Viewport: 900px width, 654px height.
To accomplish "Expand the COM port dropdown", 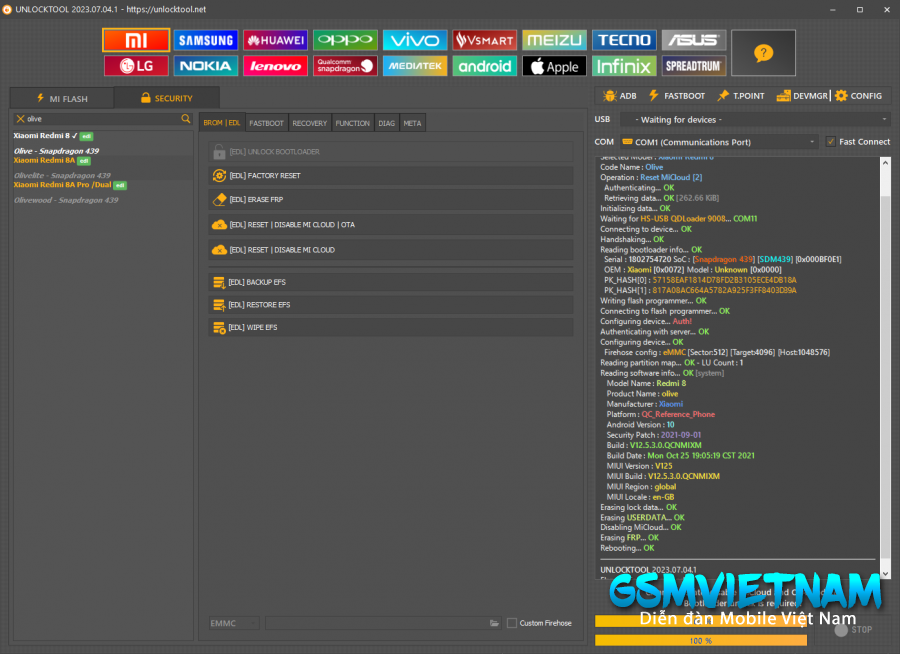I will 719,142.
